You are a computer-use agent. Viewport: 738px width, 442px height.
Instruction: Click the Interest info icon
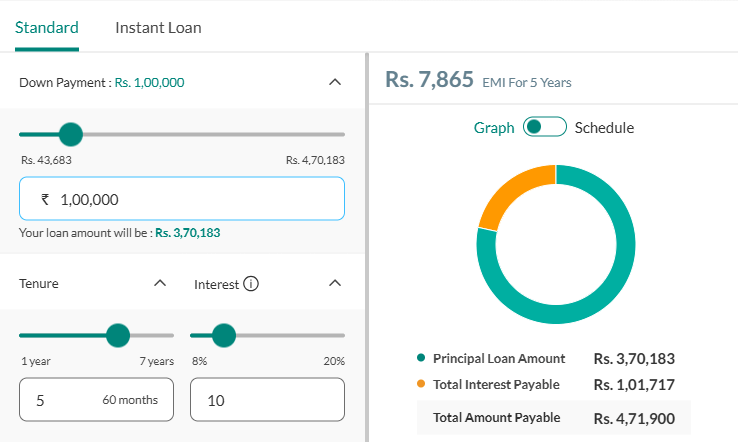click(x=251, y=284)
